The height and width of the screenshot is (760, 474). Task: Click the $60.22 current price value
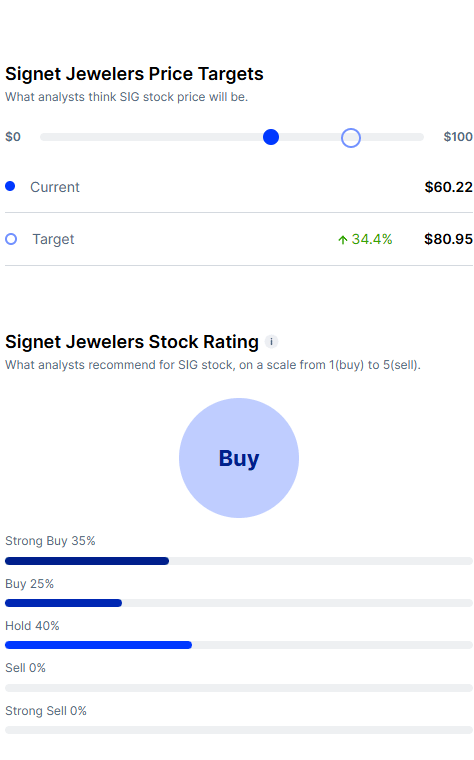448,187
